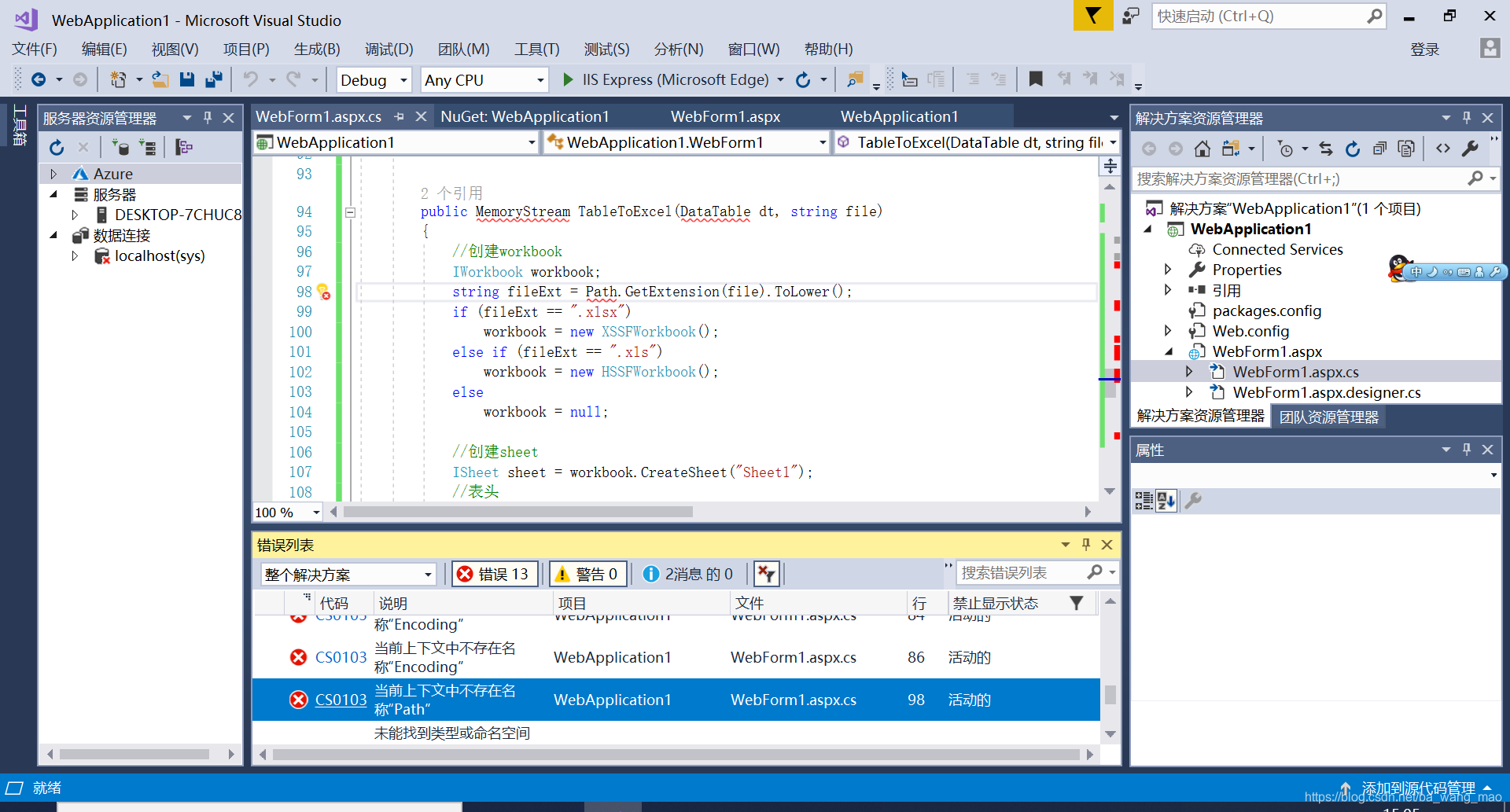1510x812 pixels.
Task: Click Connect to Server icon in Server Explorer
Action: tap(147, 147)
